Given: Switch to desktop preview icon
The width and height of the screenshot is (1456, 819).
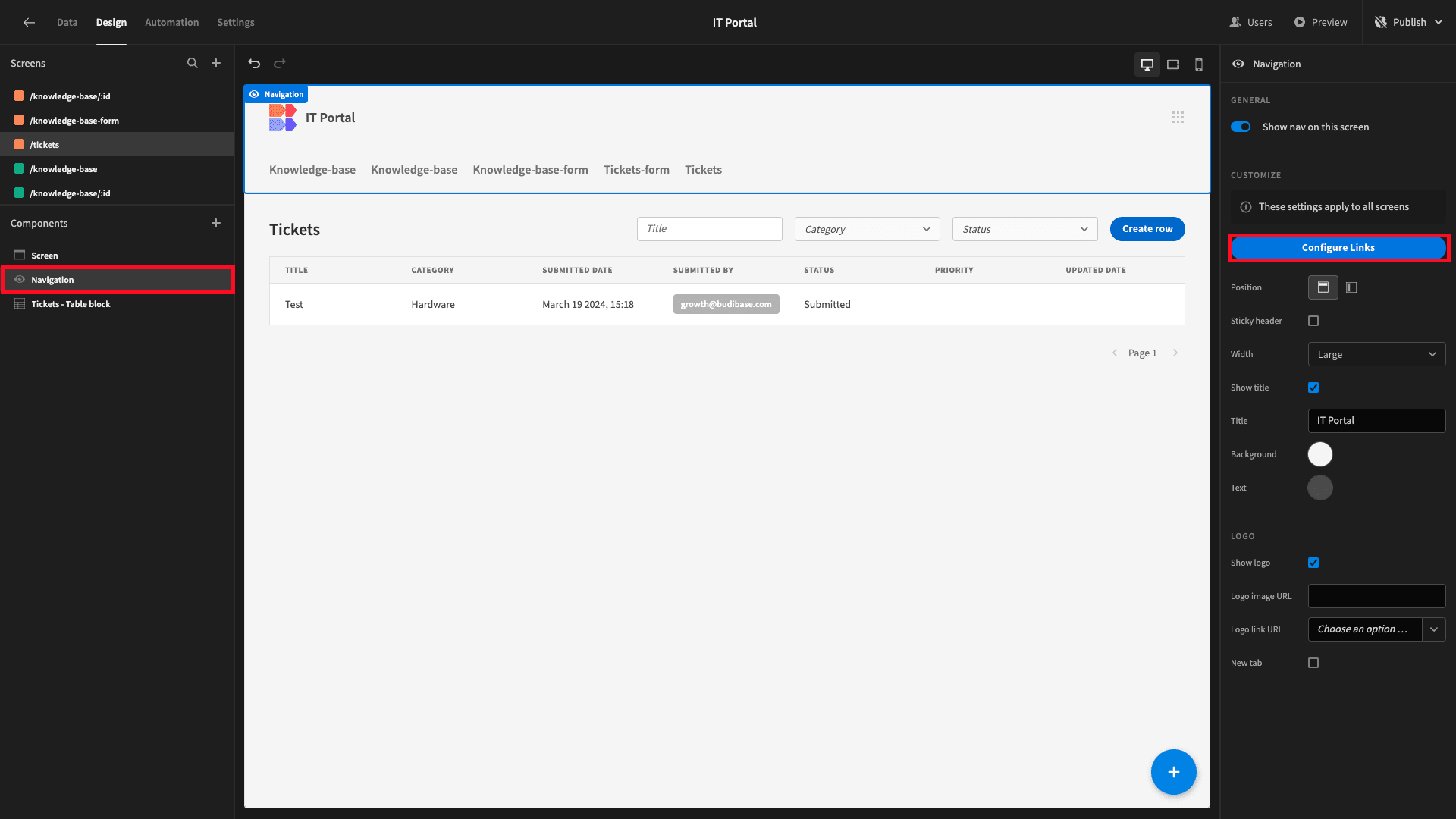Looking at the screenshot, I should [x=1147, y=64].
